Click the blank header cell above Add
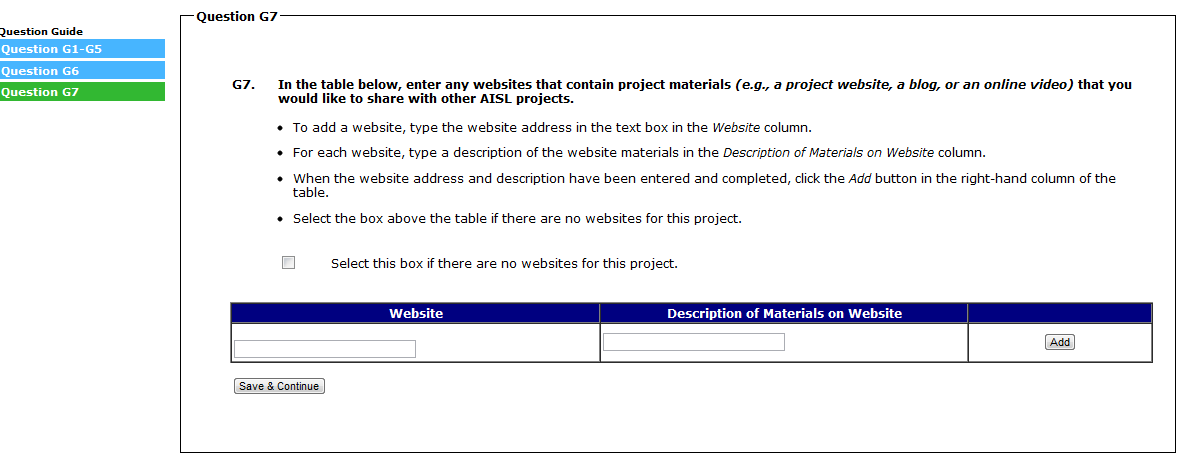Viewport: 1178px width, 459px height. pyautogui.click(x=1060, y=313)
